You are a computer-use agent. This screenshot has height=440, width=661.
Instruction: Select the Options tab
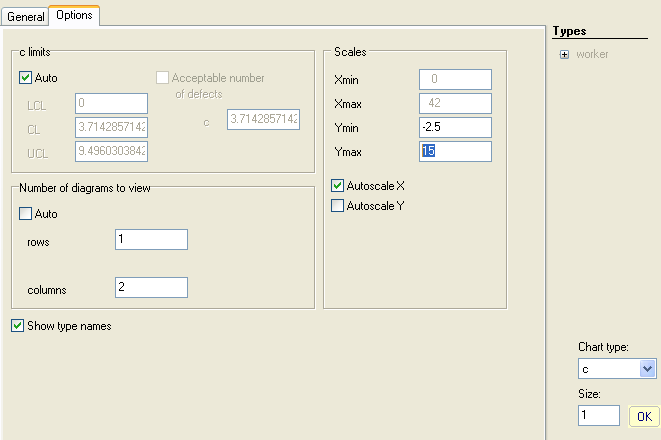point(74,16)
